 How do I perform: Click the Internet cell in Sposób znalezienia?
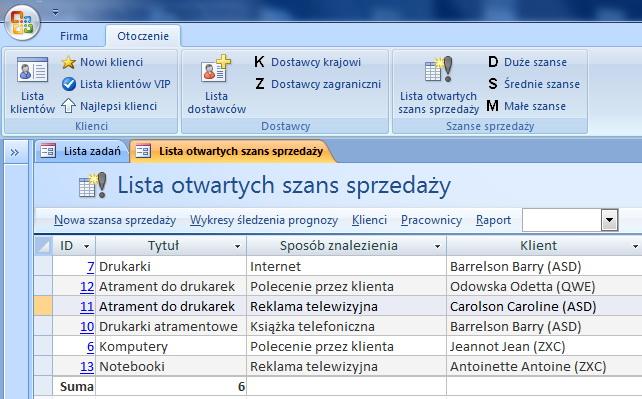pos(346,266)
